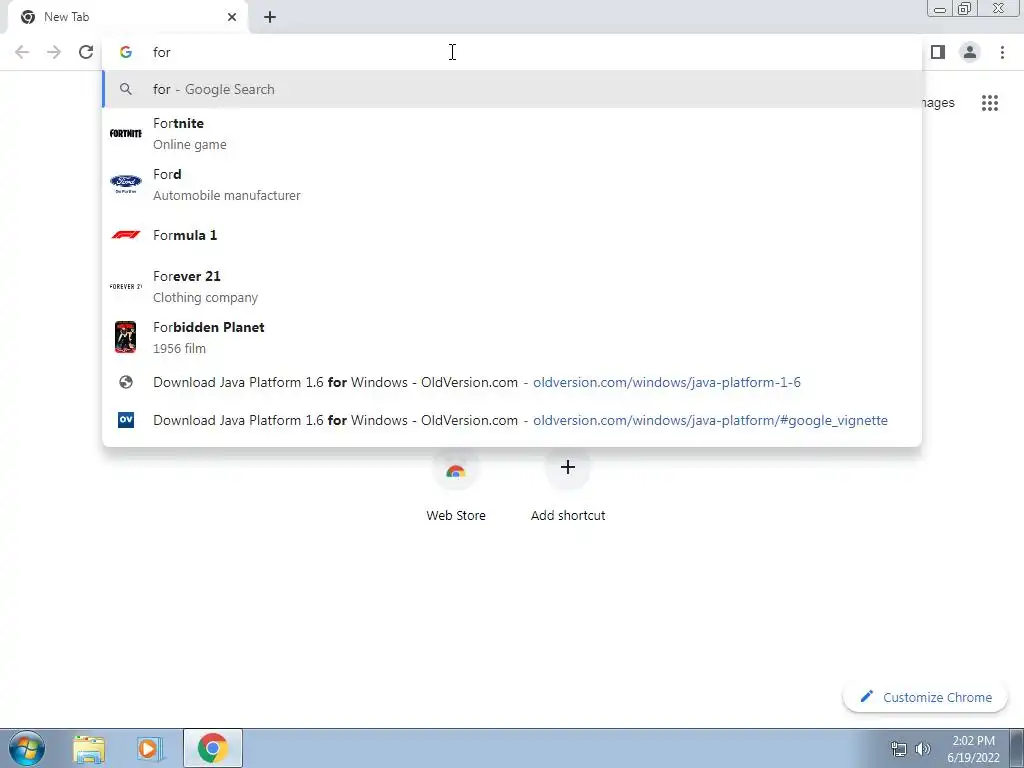This screenshot has height=768, width=1024.
Task: Open the Chrome three-dot menu
Action: click(1002, 52)
